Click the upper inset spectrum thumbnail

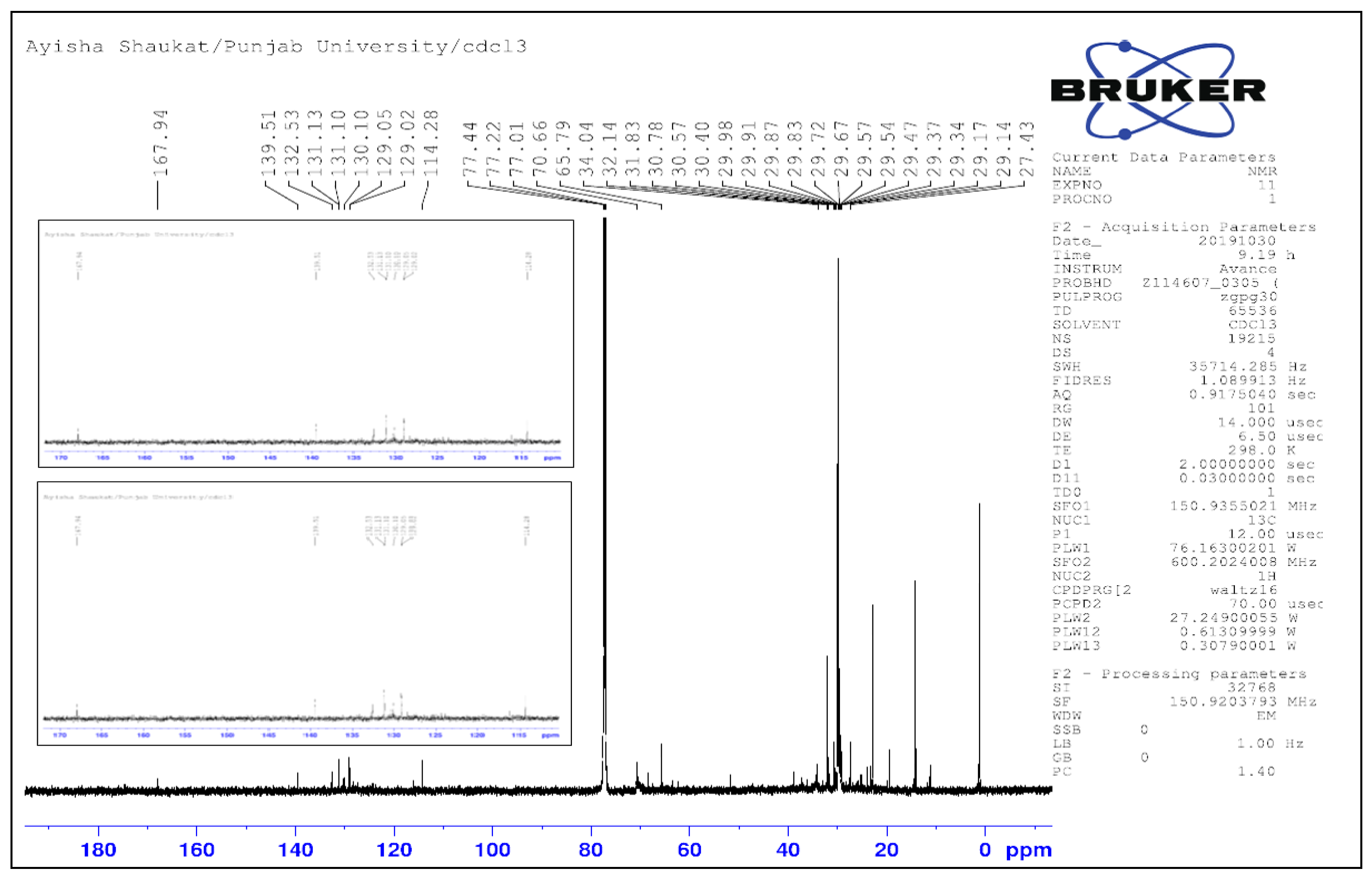coord(306,343)
